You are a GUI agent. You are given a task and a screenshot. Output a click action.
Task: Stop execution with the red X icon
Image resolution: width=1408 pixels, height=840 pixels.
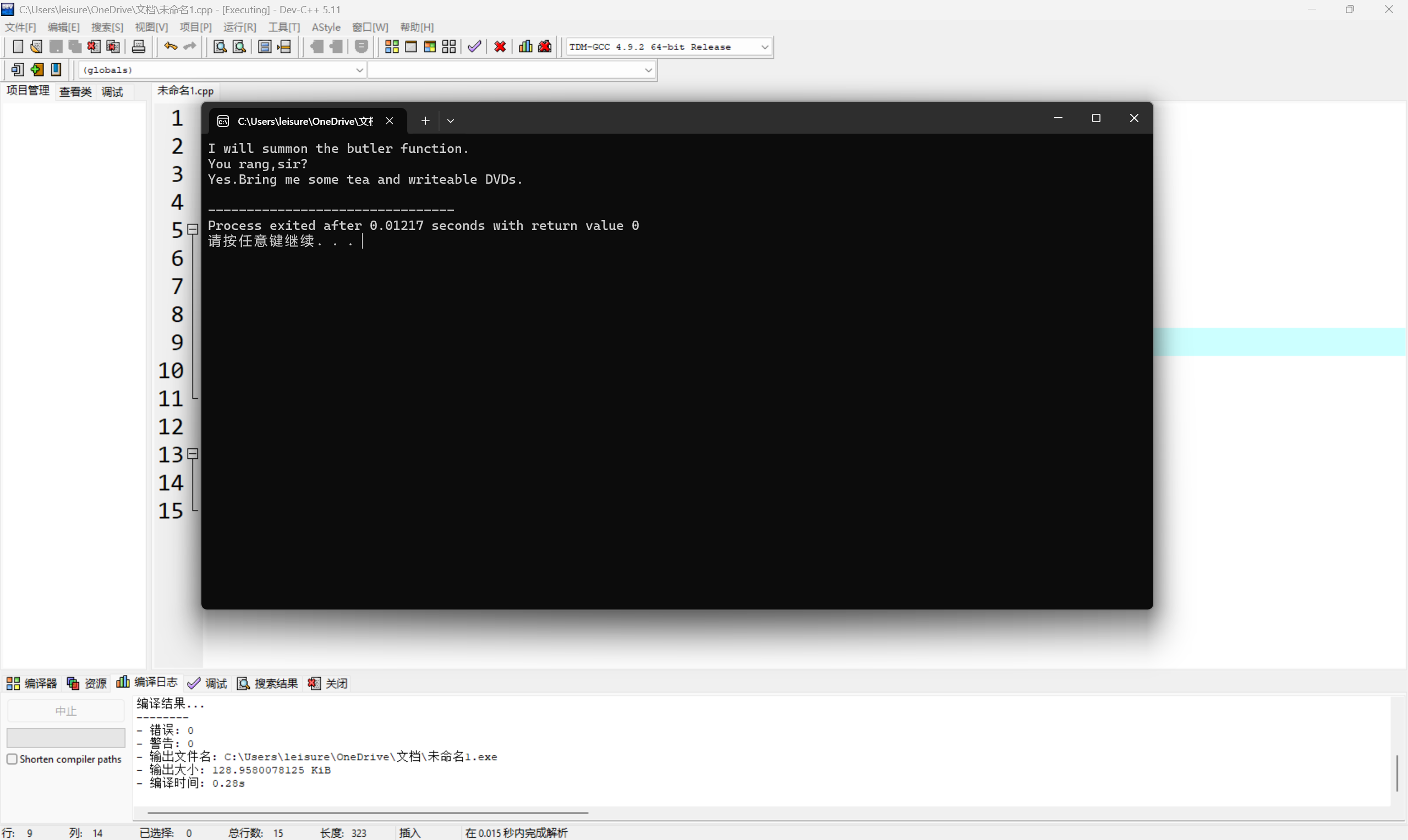(499, 46)
